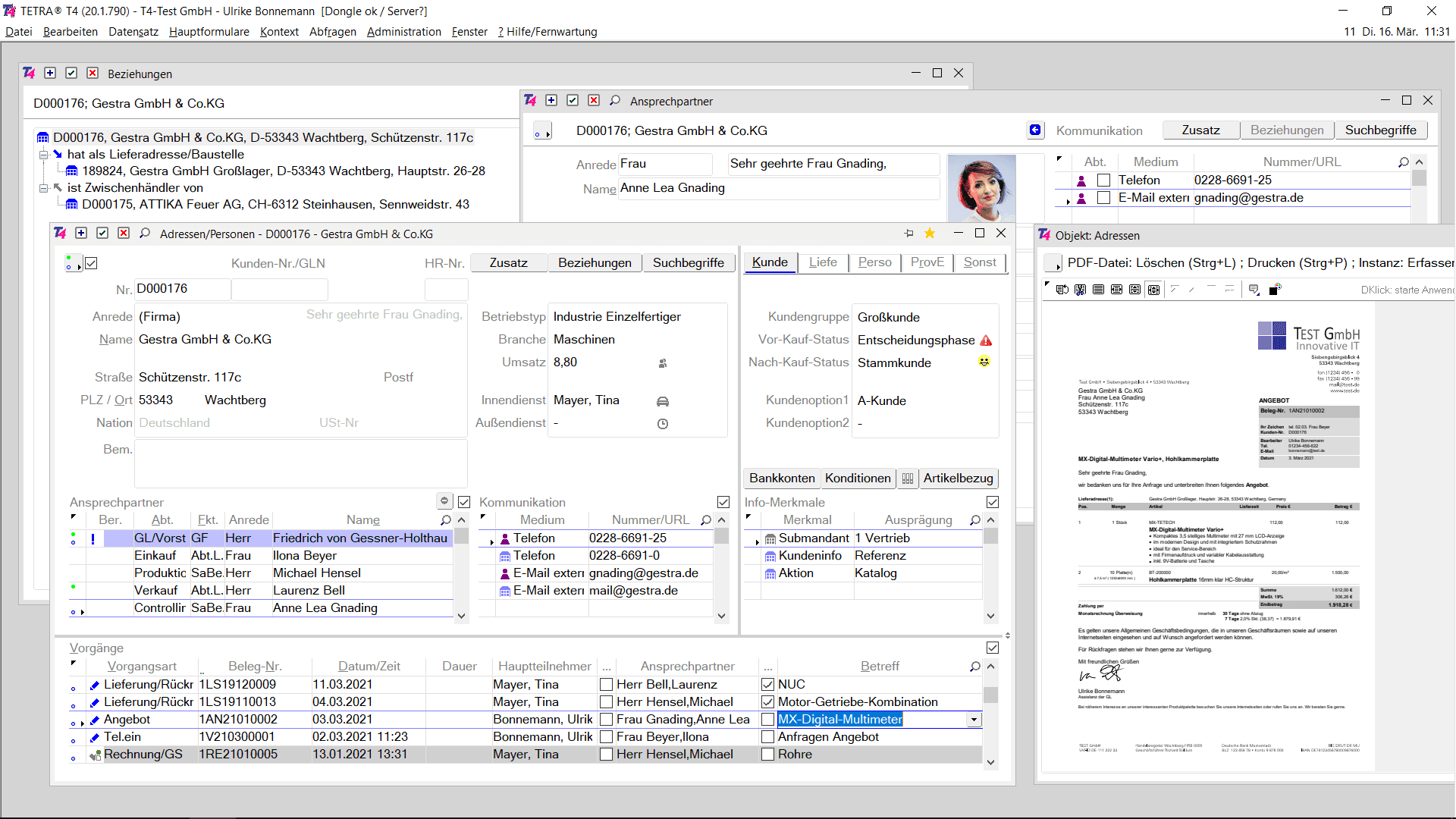
Task: Check the Telefon row checkbox in Ansprechpartner window
Action: pyautogui.click(x=1104, y=180)
